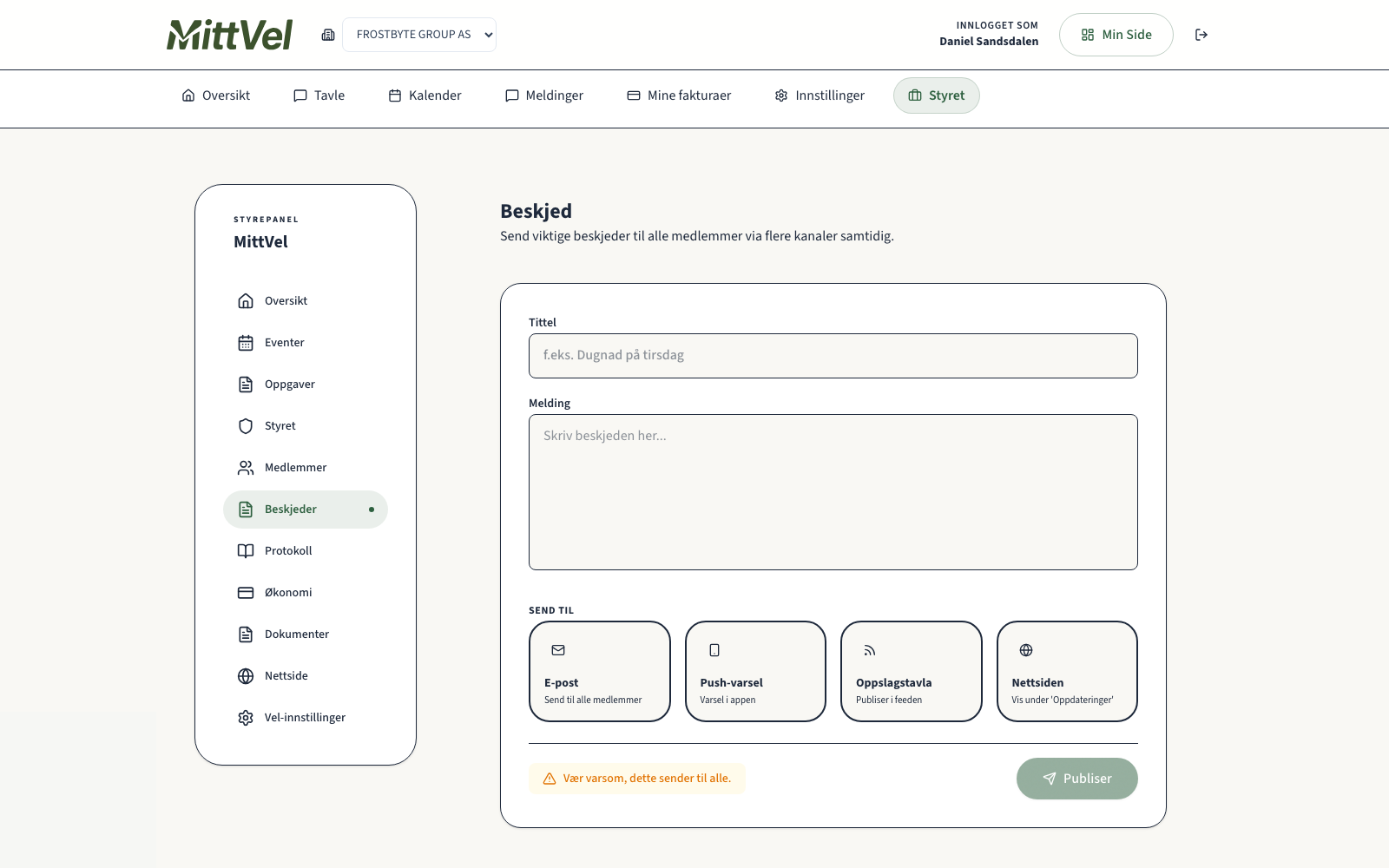
Task: Toggle the E-post send channel
Action: click(x=599, y=671)
